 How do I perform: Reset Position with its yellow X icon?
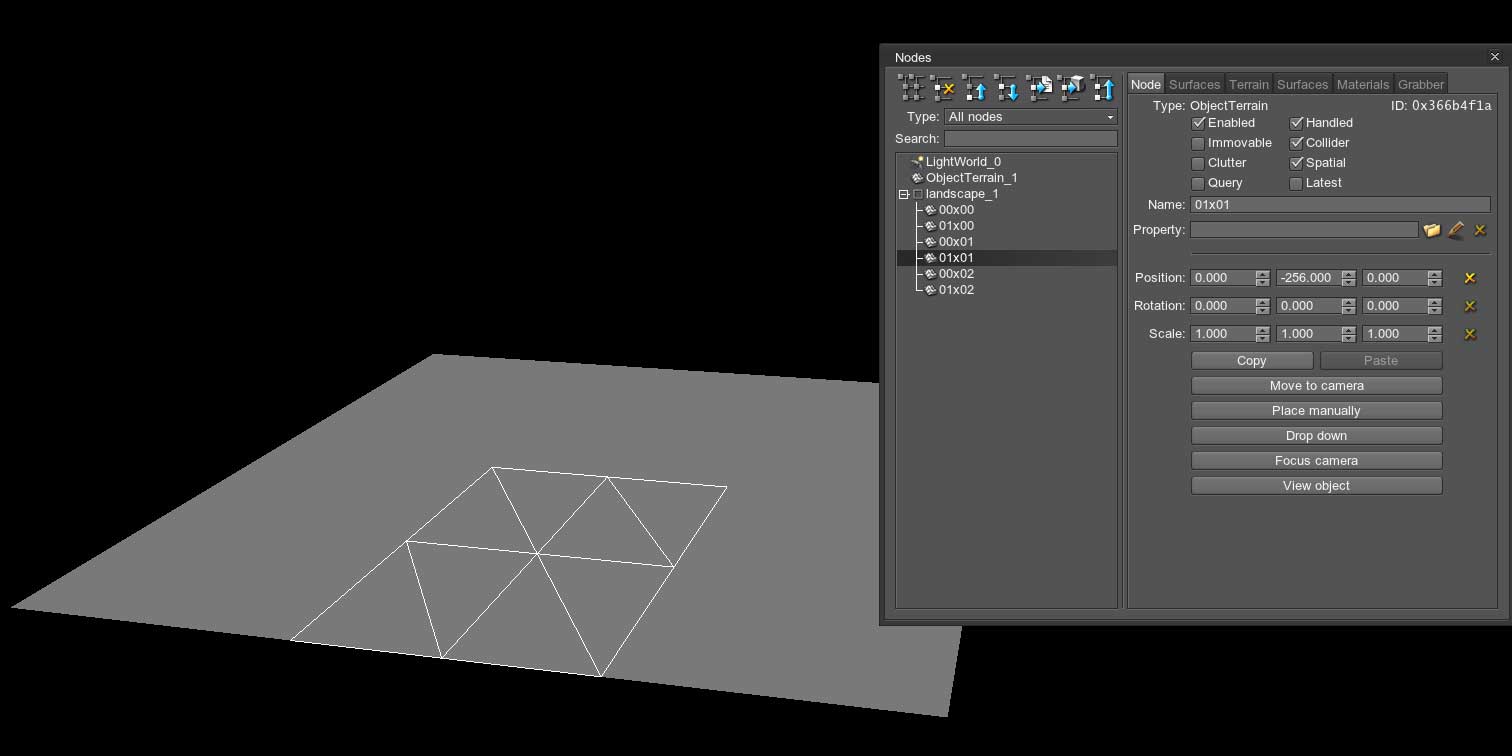point(1470,278)
